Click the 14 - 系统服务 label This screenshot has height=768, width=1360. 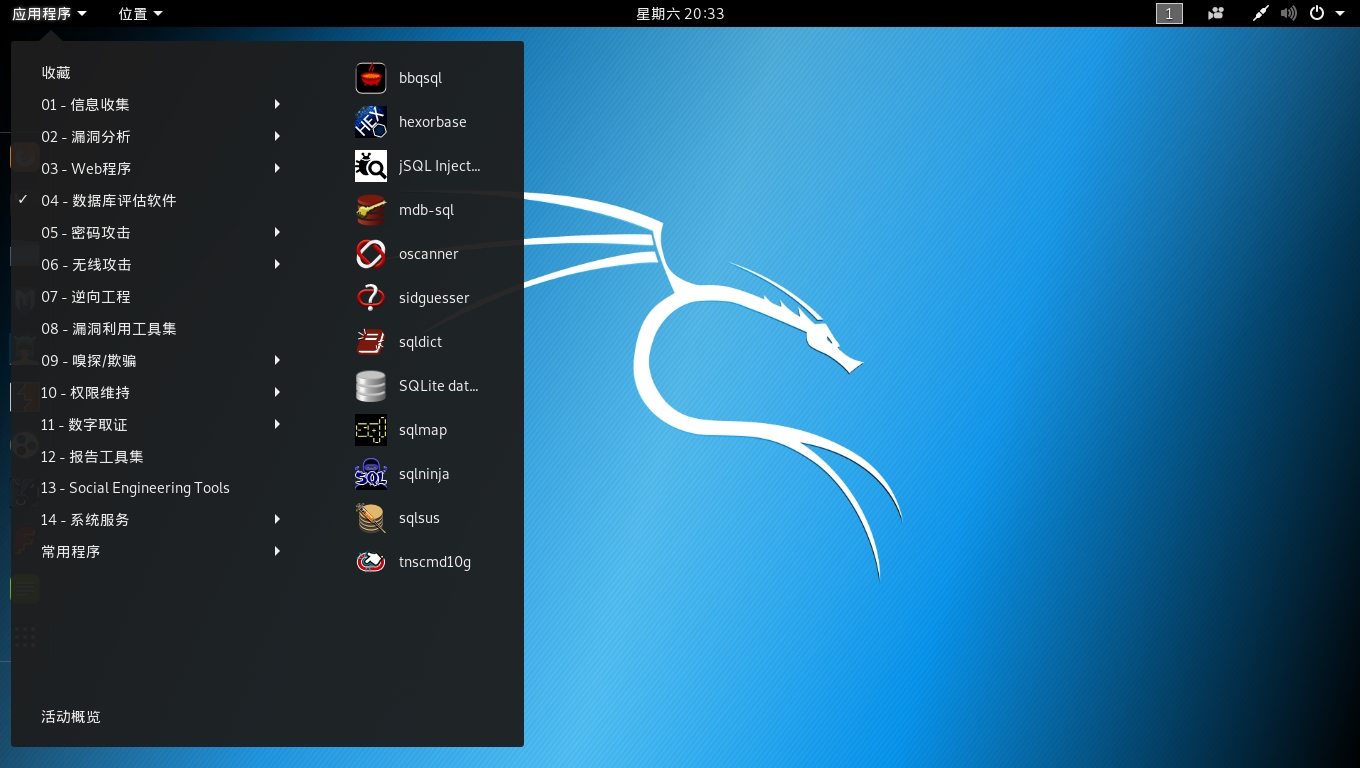coord(85,519)
